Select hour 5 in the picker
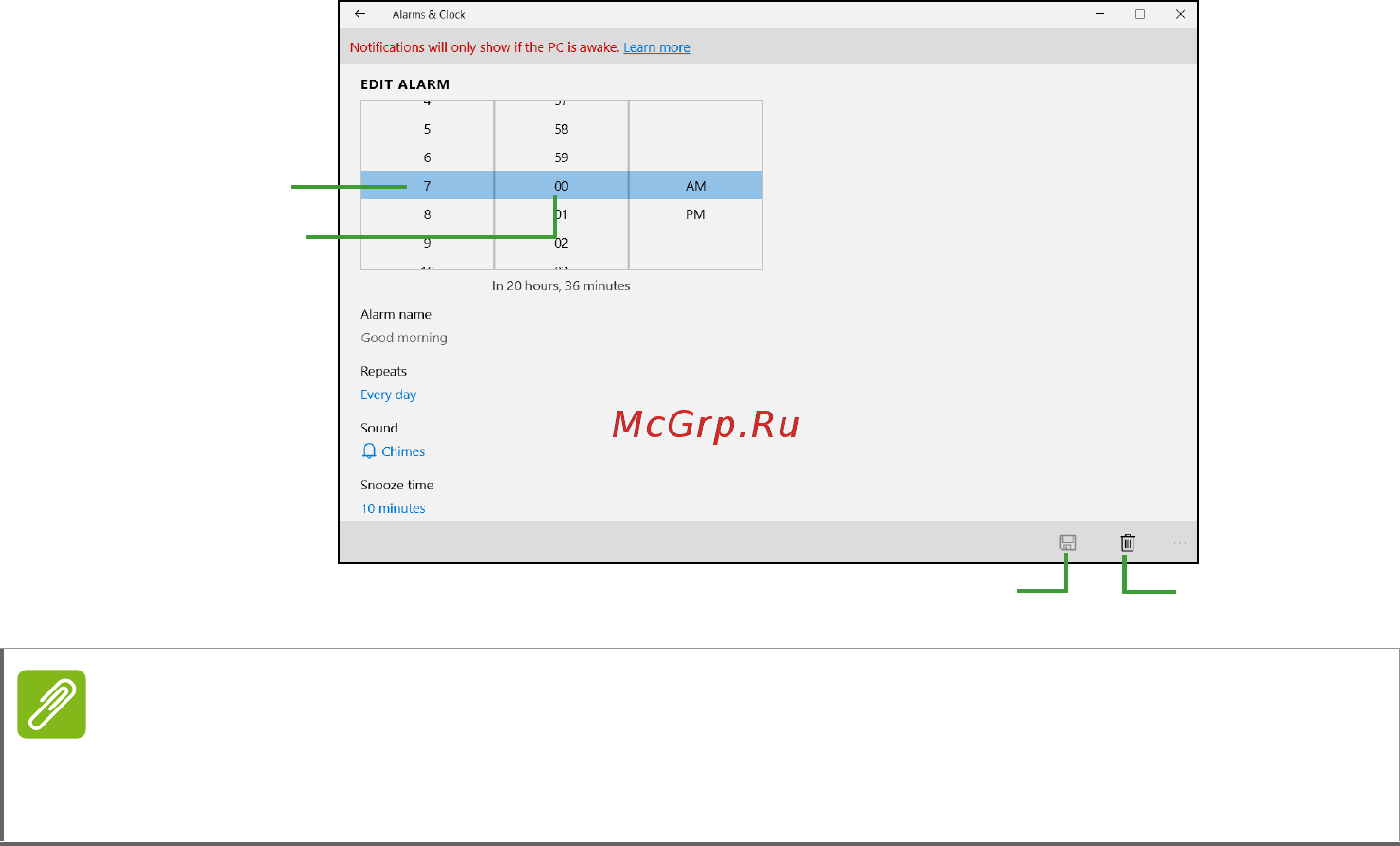This screenshot has height=846, width=1400. [x=427, y=129]
